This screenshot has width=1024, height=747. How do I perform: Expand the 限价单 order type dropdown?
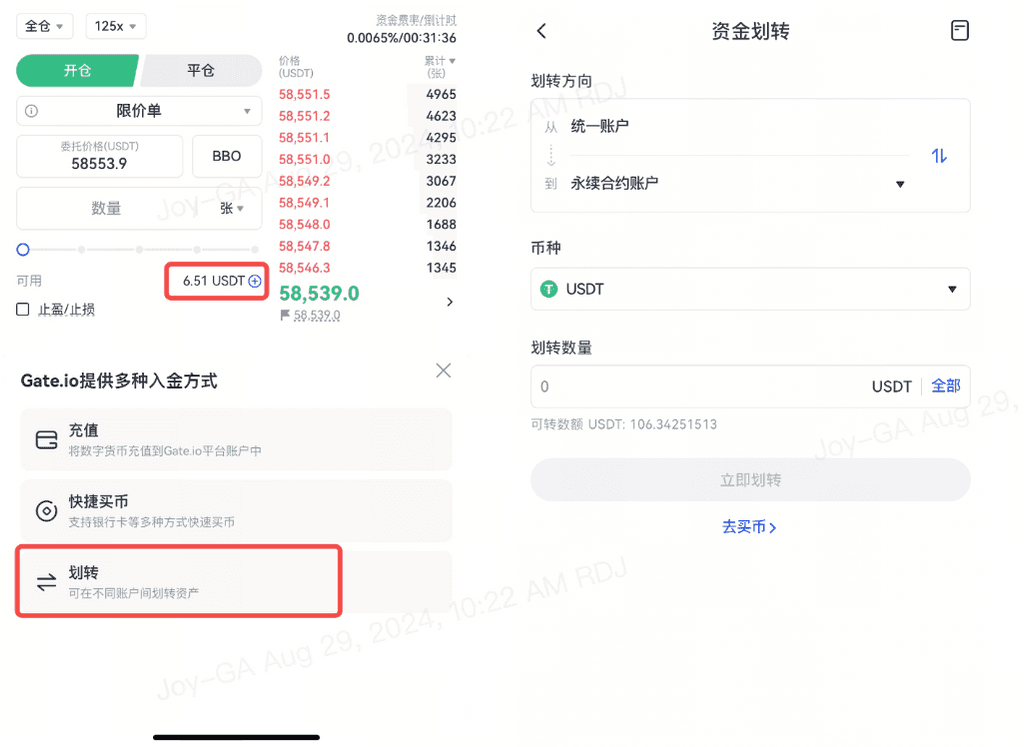[x=139, y=111]
